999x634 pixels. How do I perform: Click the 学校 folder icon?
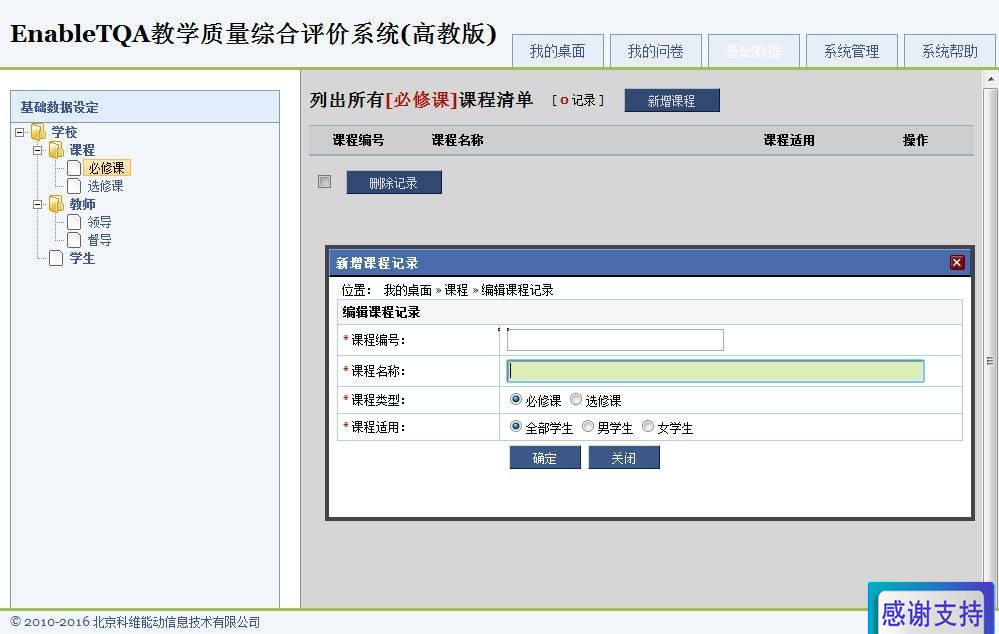click(38, 132)
